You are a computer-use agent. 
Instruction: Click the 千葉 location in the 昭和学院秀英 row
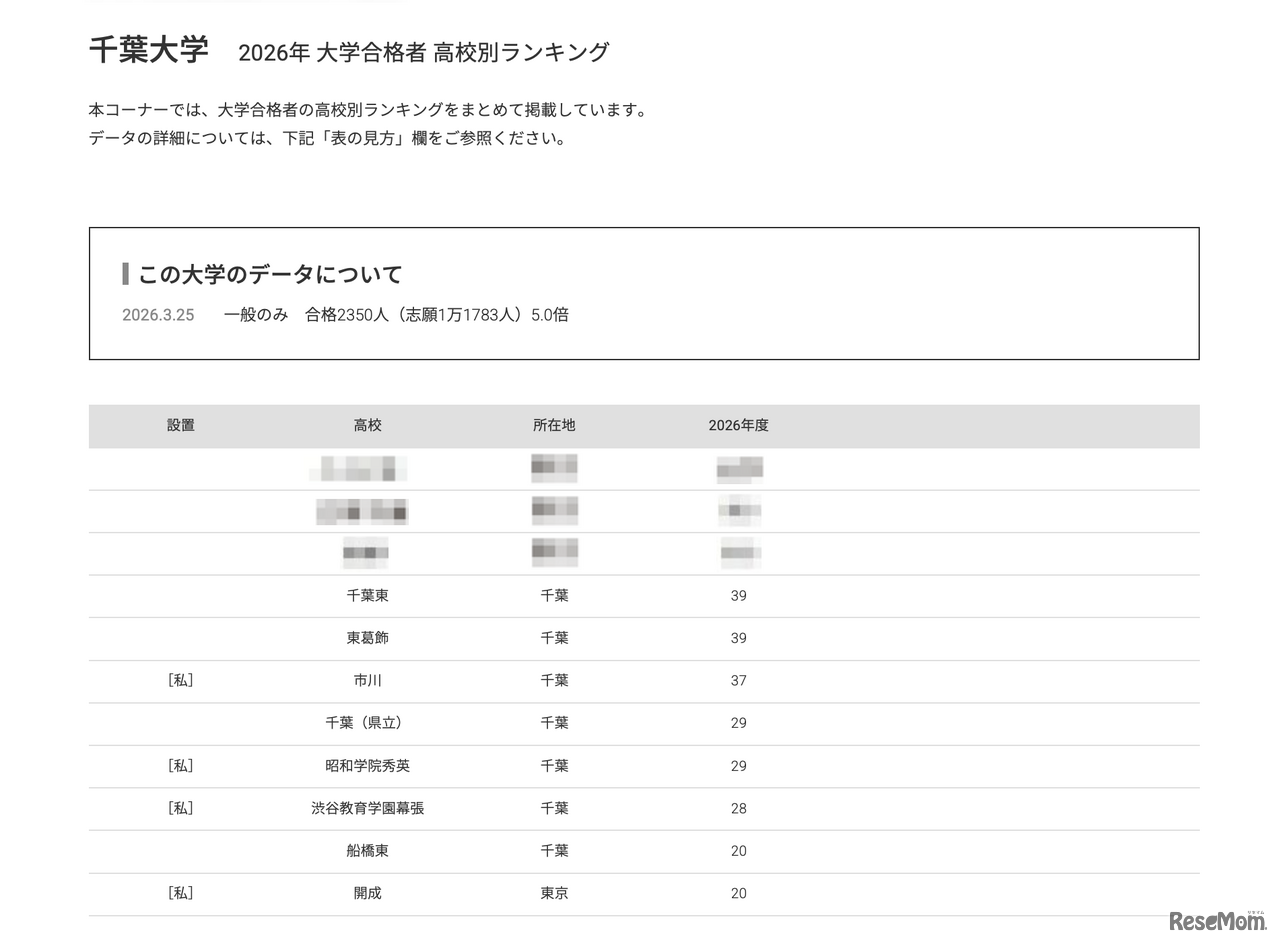554,766
